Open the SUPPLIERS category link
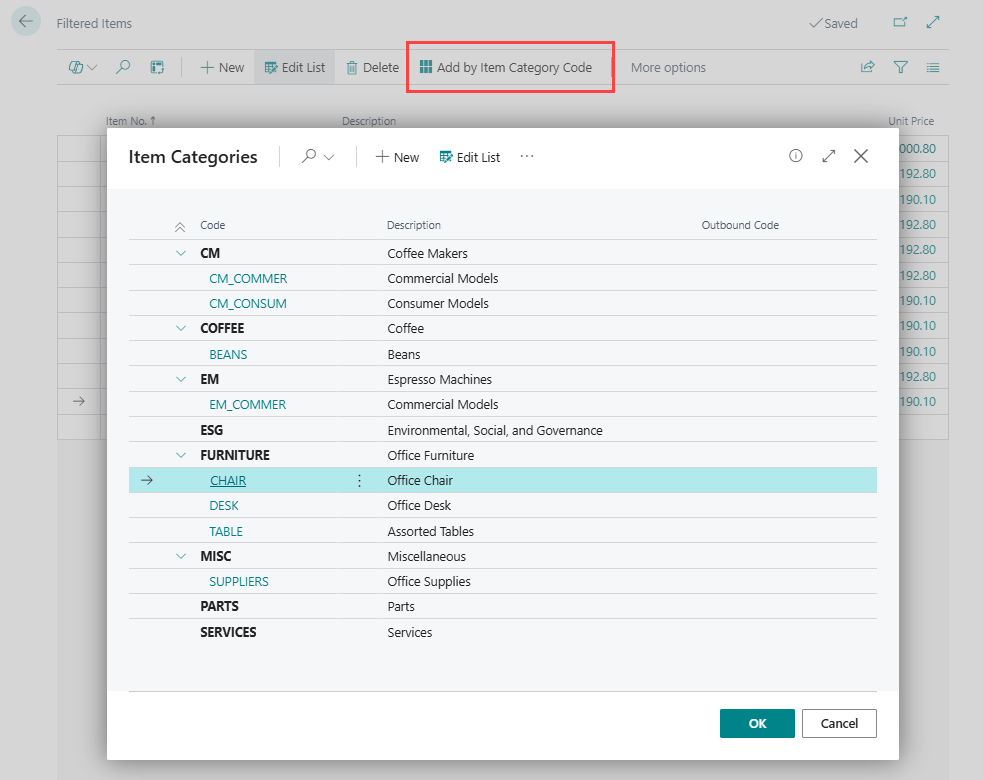 pos(239,581)
